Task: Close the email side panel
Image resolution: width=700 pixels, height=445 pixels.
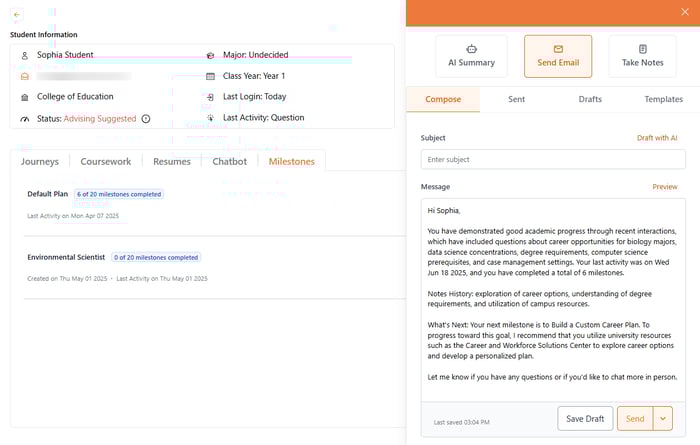Action: pos(685,12)
